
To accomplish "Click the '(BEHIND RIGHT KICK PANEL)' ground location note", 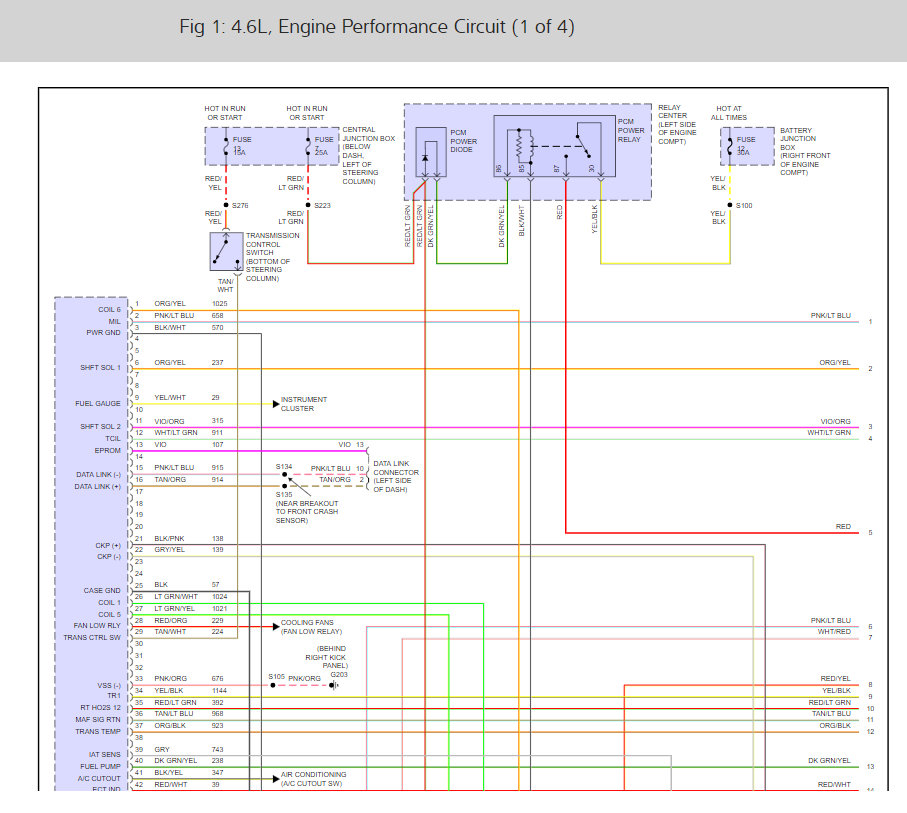I will pyautogui.click(x=327, y=657).
